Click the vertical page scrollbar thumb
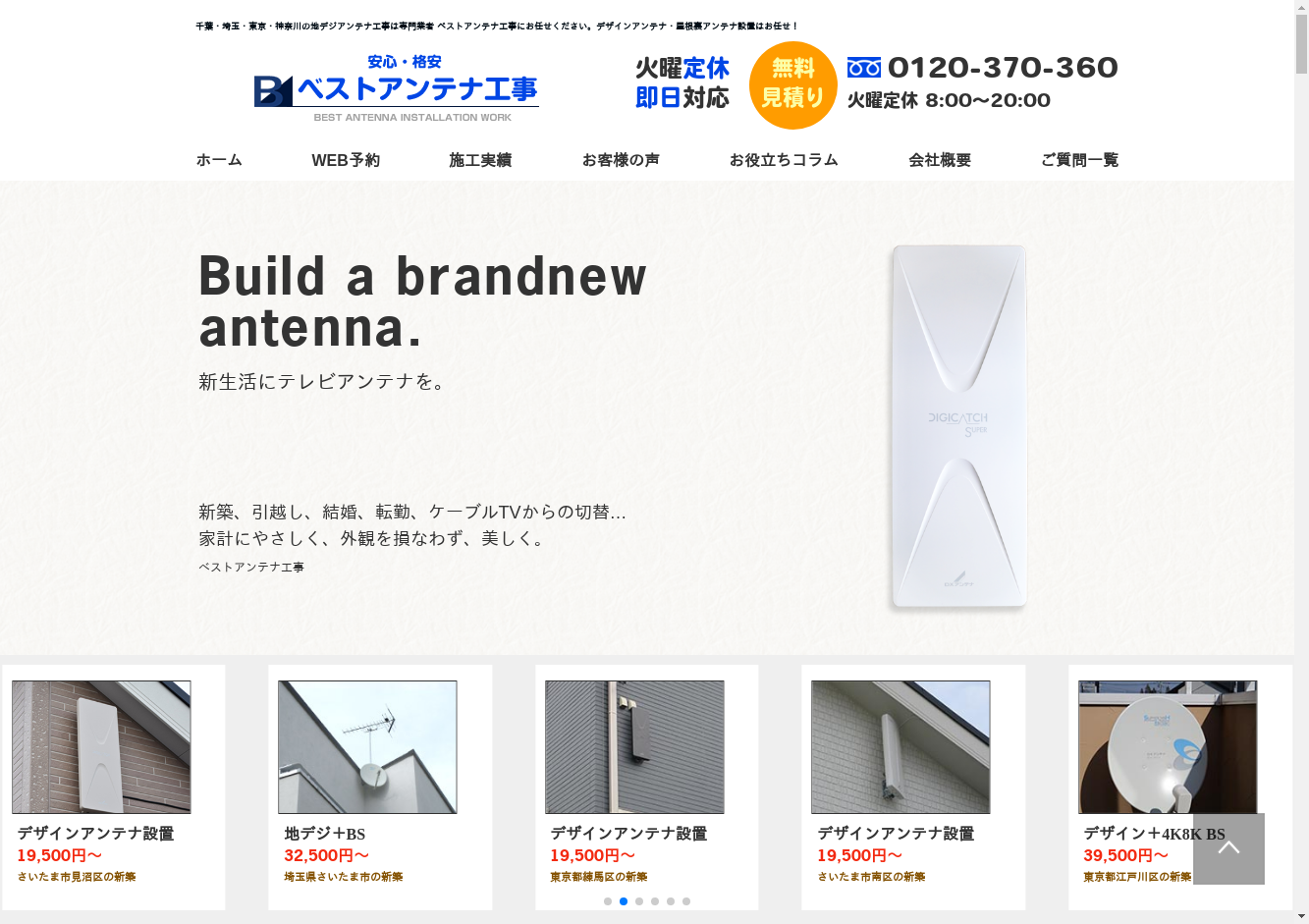Screen dimensions: 1309x924 tap(1301, 44)
